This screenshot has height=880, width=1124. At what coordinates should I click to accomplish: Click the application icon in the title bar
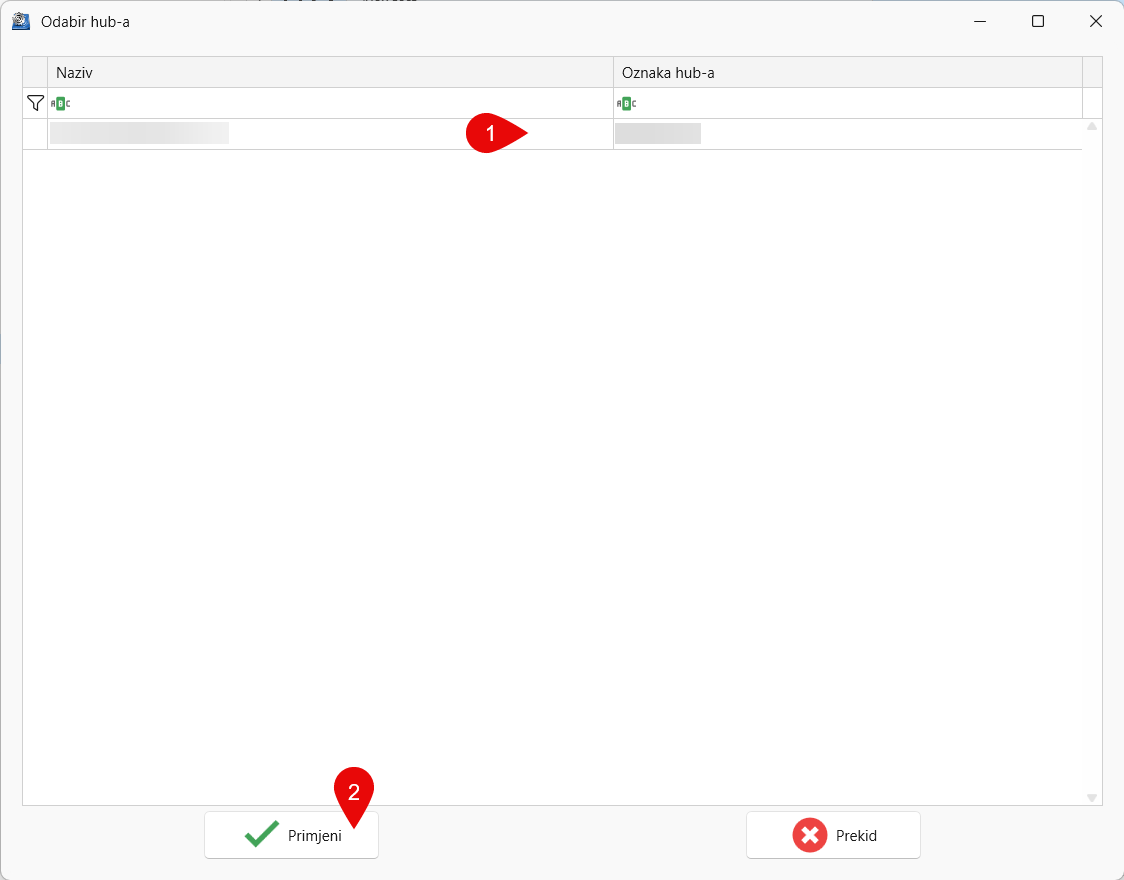click(21, 20)
